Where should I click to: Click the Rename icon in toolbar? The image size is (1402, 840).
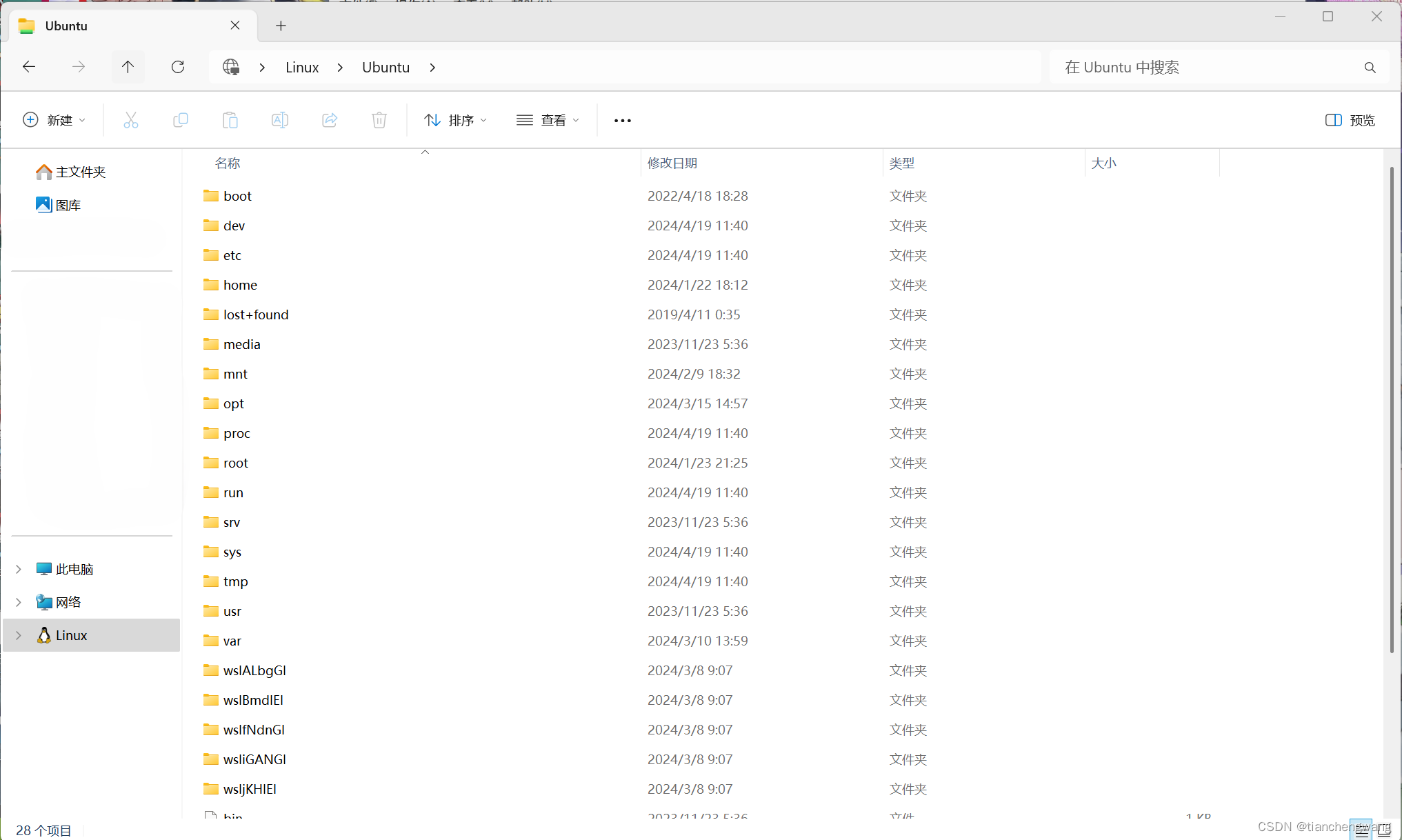pos(280,120)
